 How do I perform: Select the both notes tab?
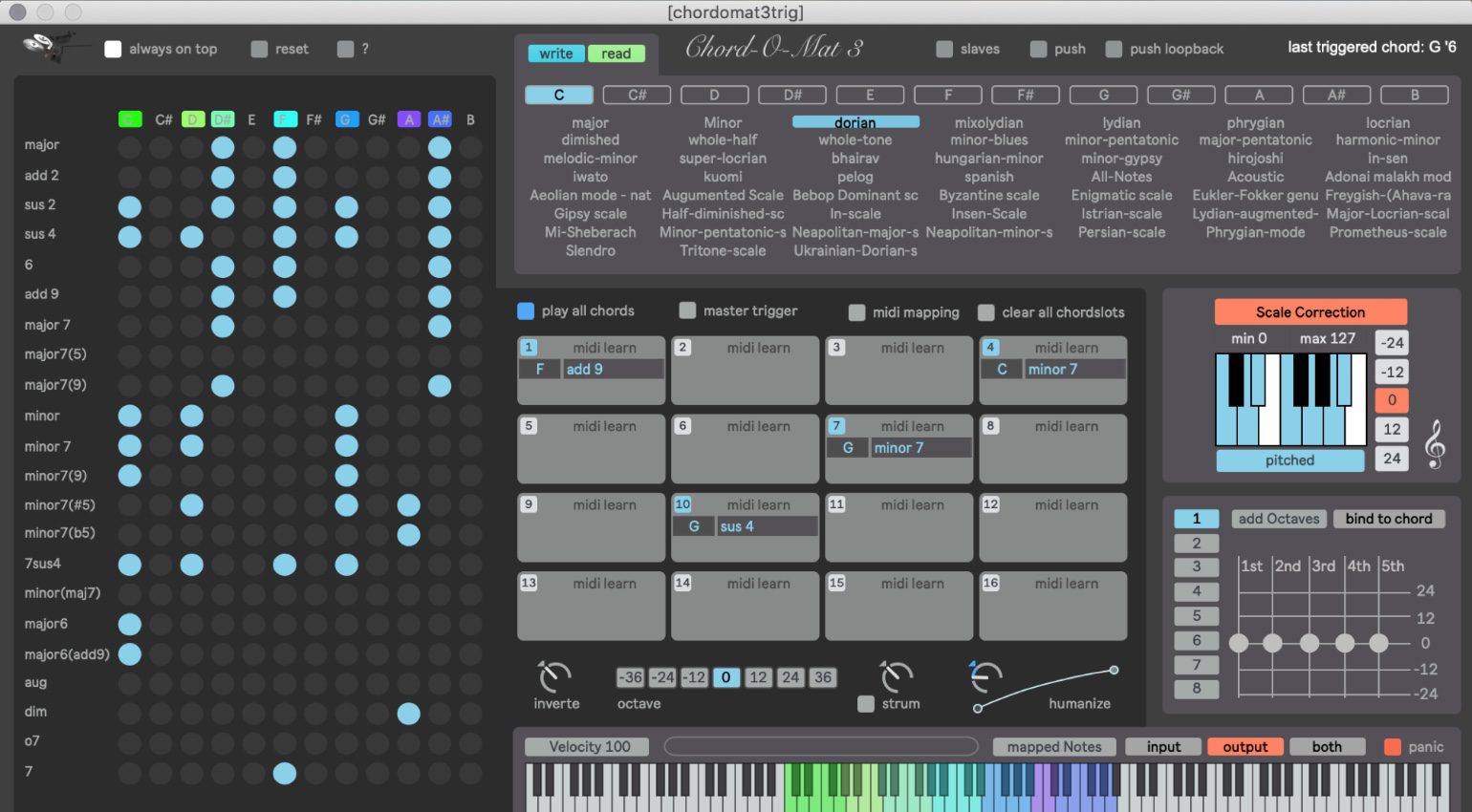(x=1327, y=747)
